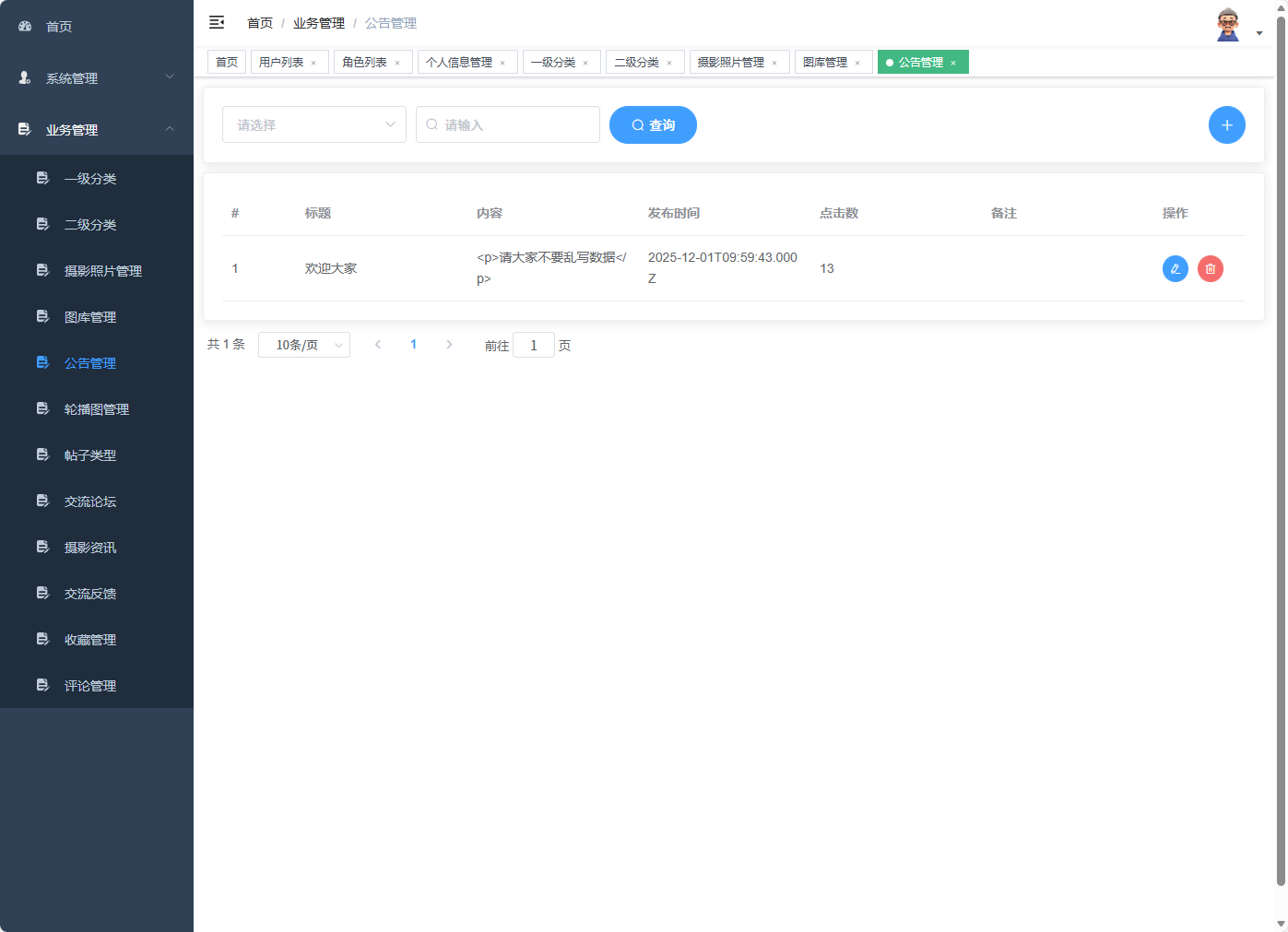
Task: Collapse the 业务管理 sidebar section
Action: click(x=95, y=130)
